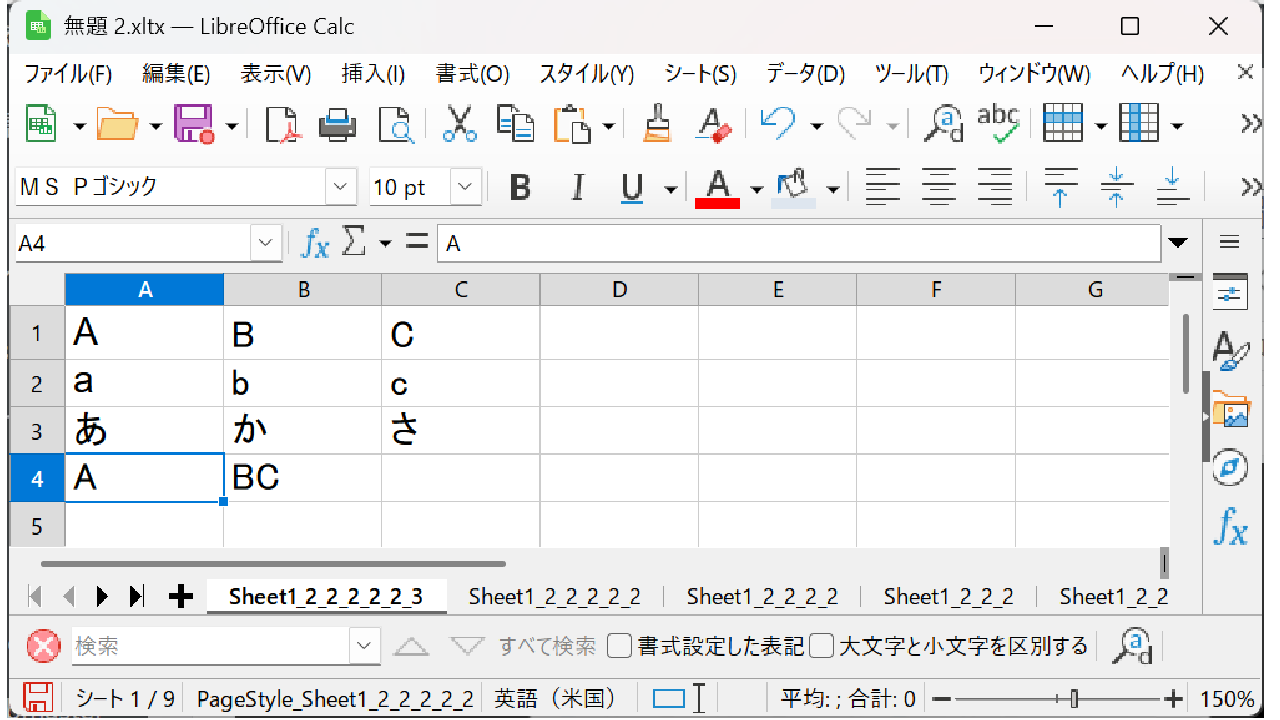The width and height of the screenshot is (1280, 720).
Task: Toggle Underline formatting
Action: 632,187
